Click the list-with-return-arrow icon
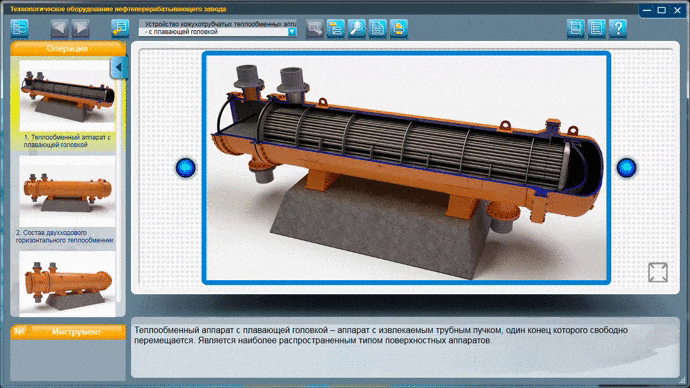 click(x=120, y=29)
